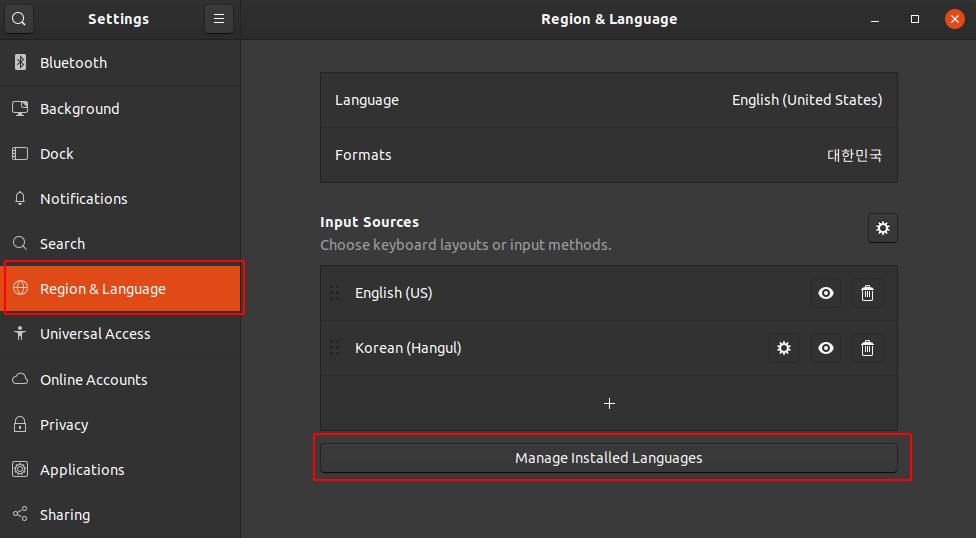Click the Applications icon in sidebar
Viewport: 976px width, 538px height.
pos(20,469)
